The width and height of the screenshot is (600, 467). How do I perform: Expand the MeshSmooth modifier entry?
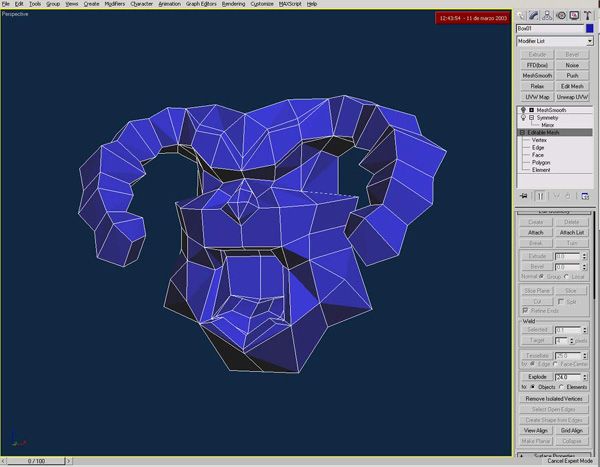(532, 110)
